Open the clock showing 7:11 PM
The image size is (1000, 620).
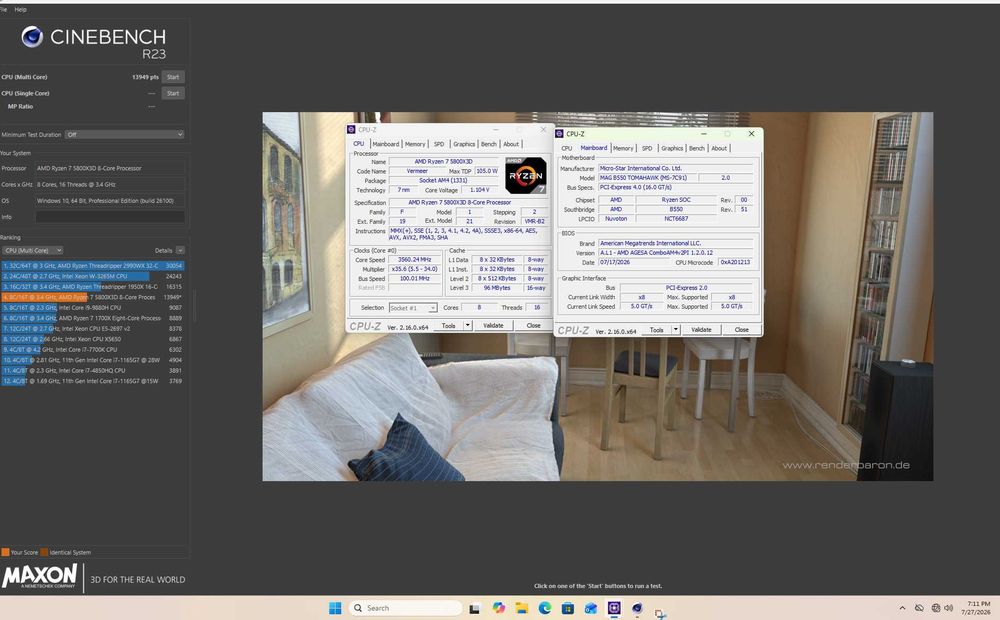(x=976, y=608)
